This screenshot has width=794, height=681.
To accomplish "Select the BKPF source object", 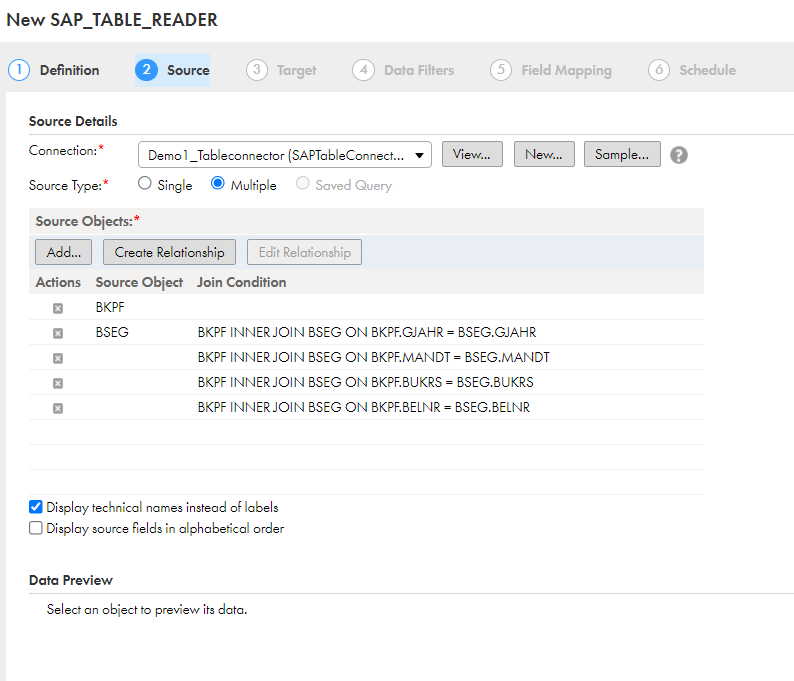I will click(110, 307).
